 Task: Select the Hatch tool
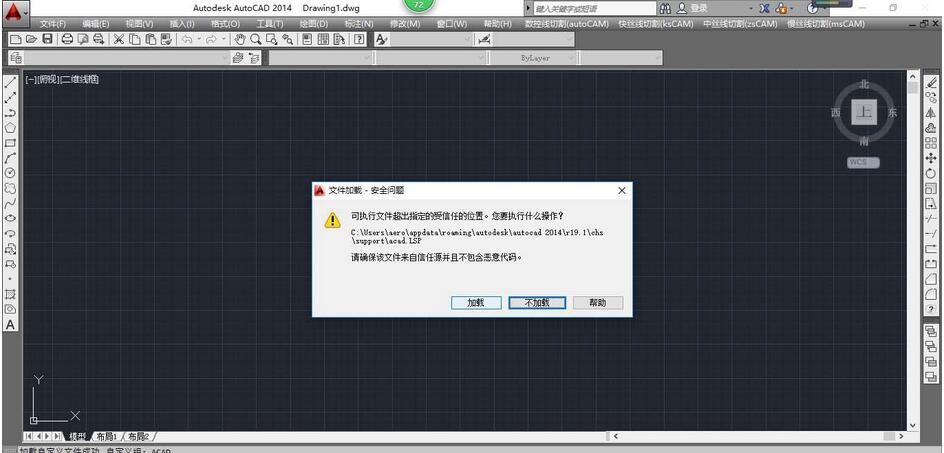pyautogui.click(x=10, y=294)
